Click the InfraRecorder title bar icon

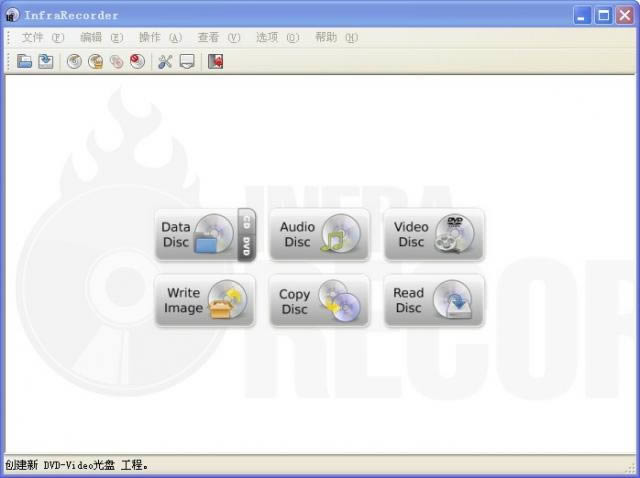click(x=12, y=15)
